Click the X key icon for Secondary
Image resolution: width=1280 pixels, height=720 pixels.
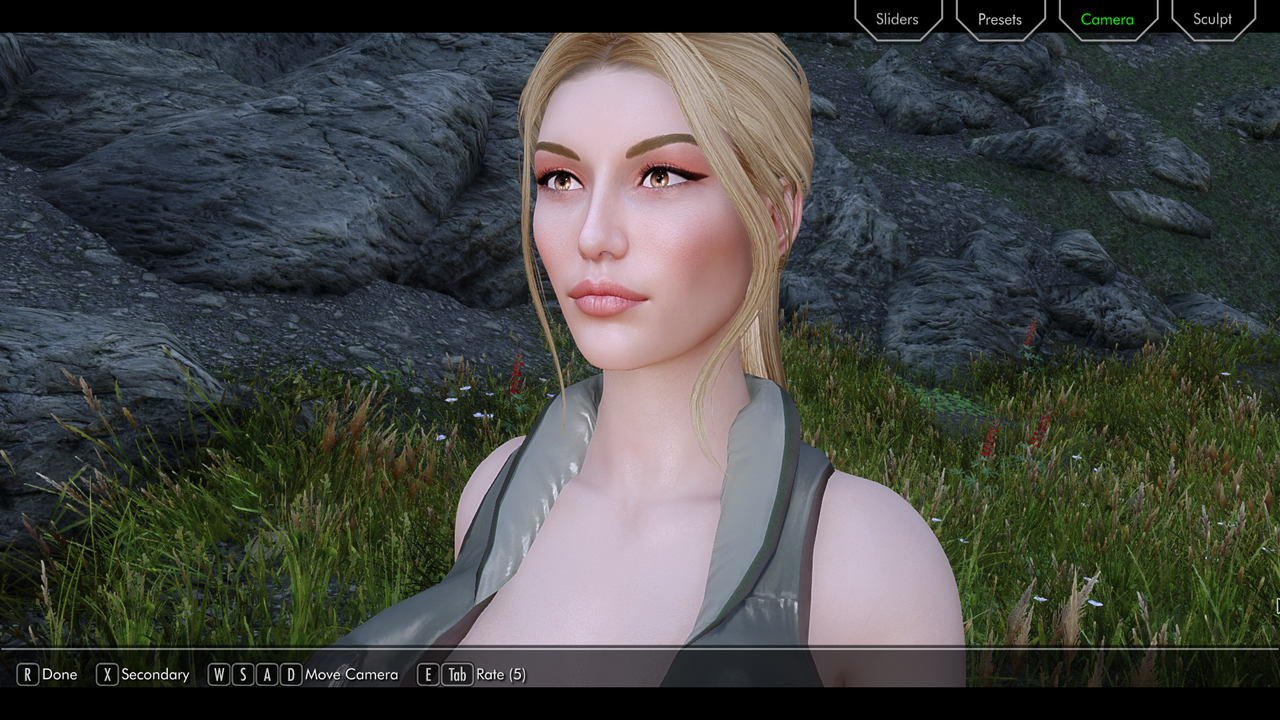(107, 675)
